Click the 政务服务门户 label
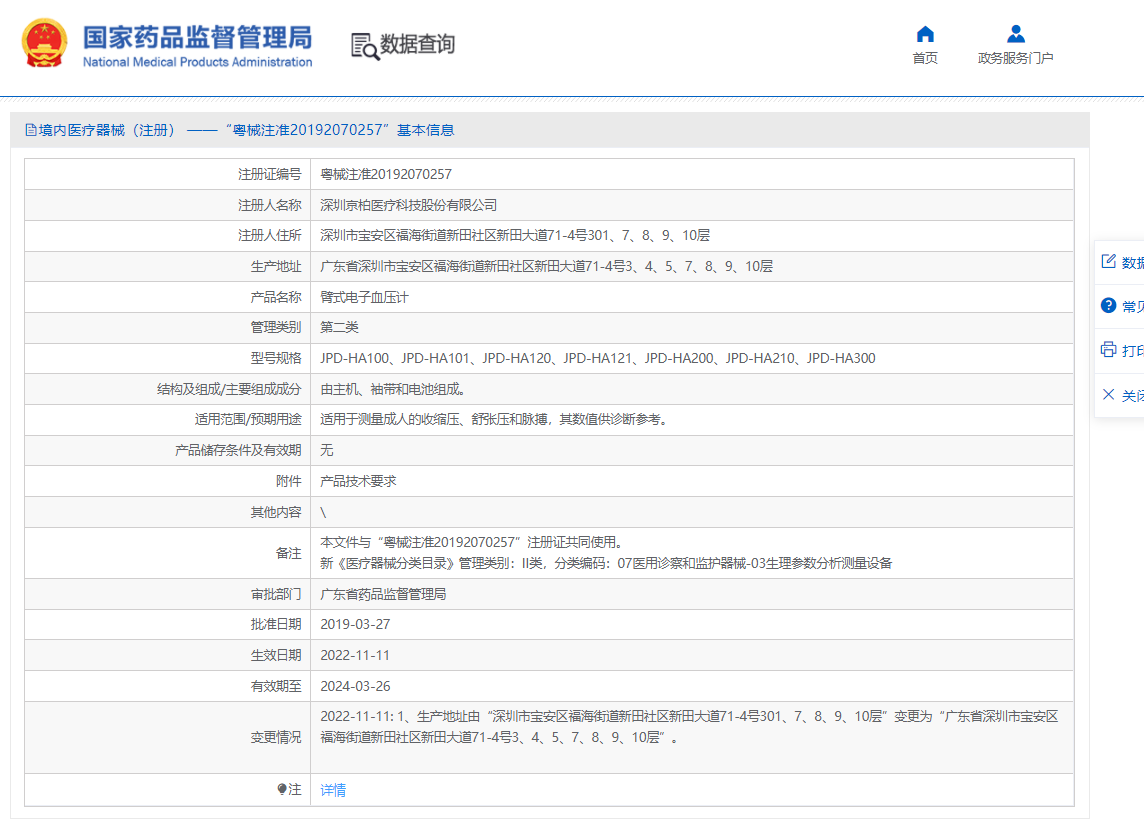This screenshot has width=1144, height=828. click(x=1016, y=58)
